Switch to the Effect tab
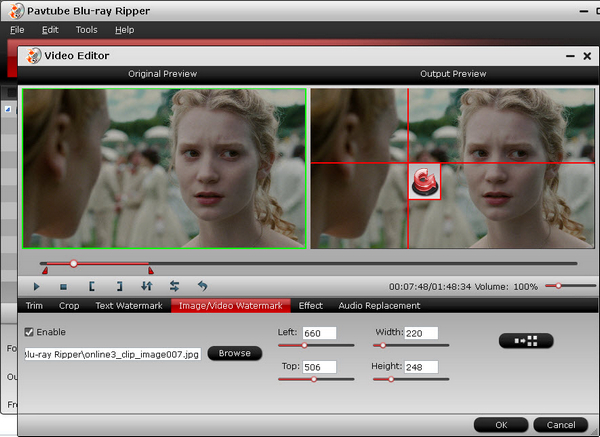This screenshot has width=600, height=437. (x=311, y=306)
